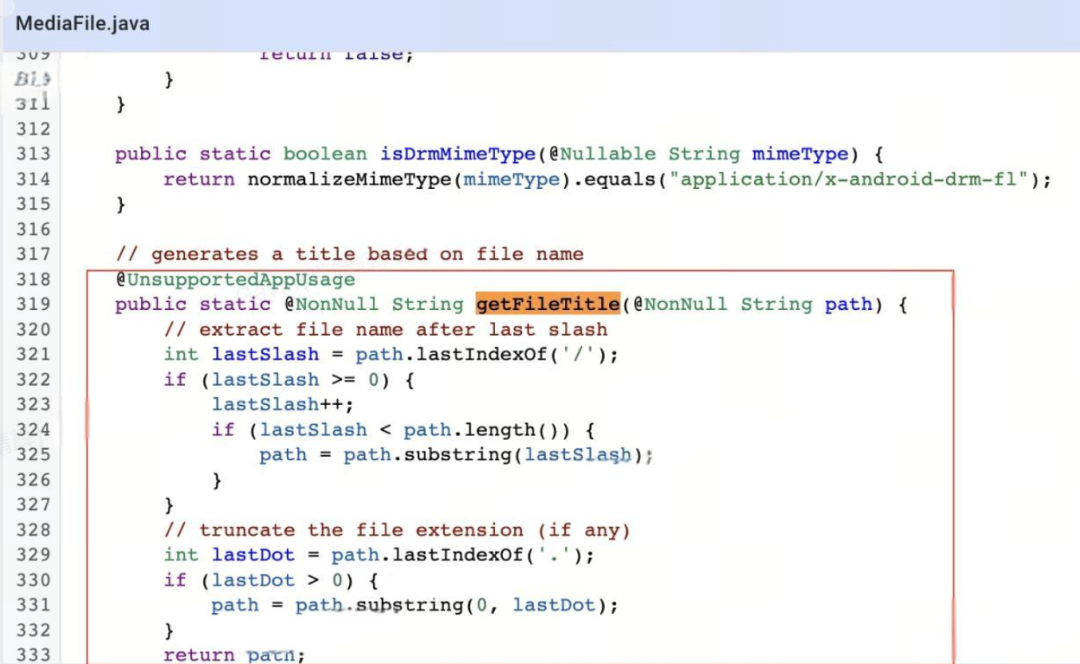Select line number 328
1080x664 pixels.
(x=33, y=530)
